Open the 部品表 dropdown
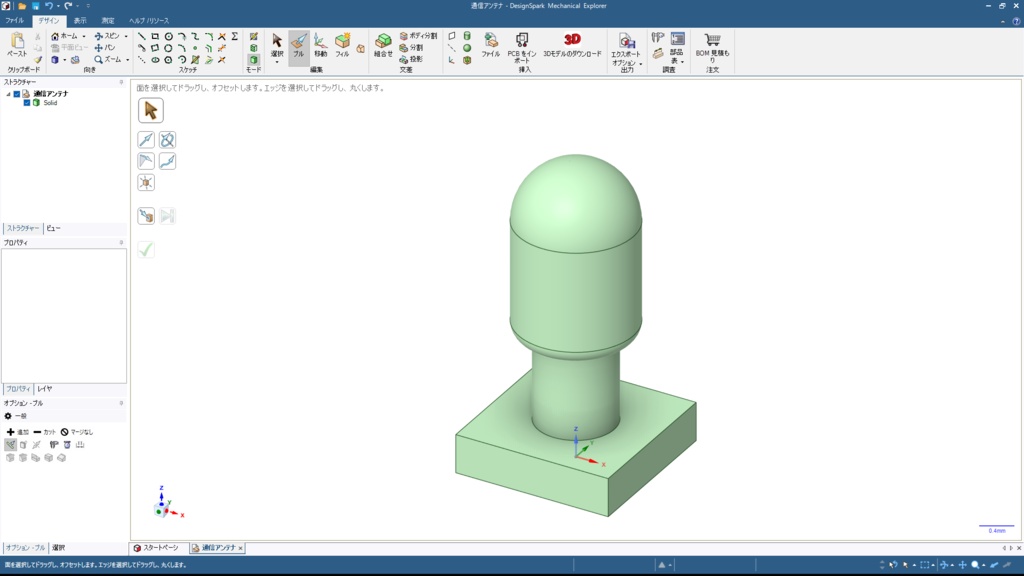 (x=682, y=62)
